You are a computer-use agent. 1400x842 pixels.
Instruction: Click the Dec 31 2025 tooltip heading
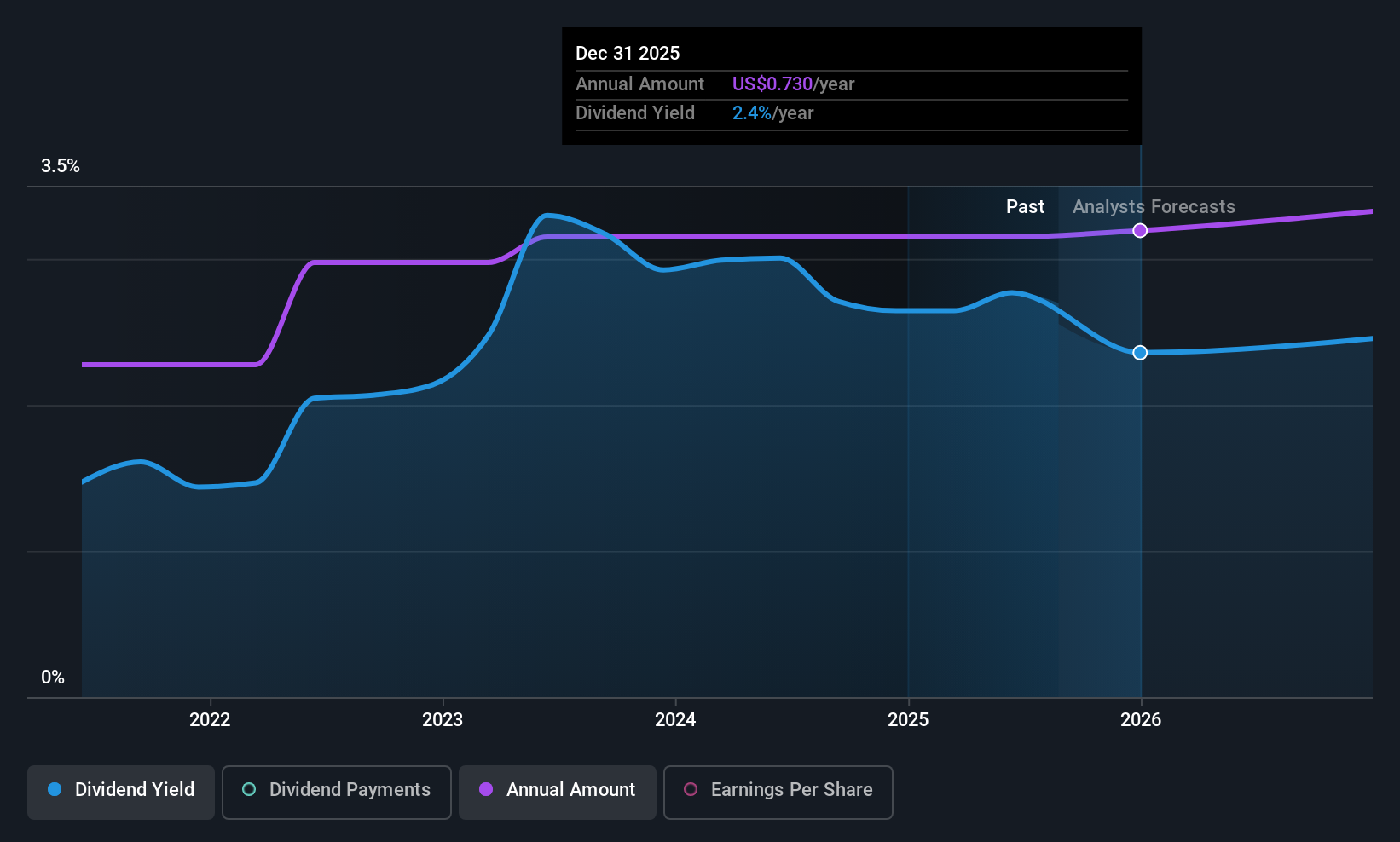(x=628, y=54)
